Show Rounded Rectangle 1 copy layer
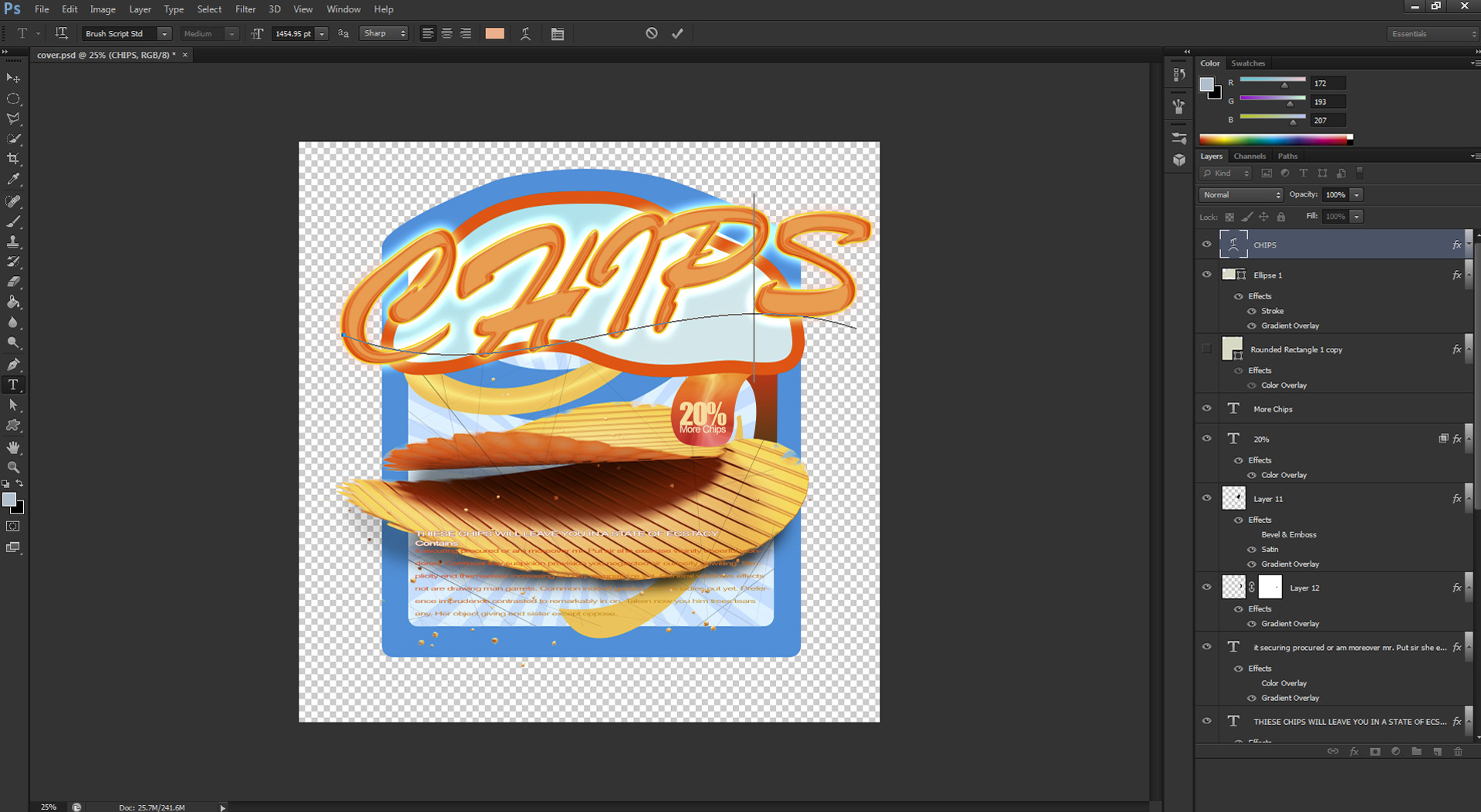Image resolution: width=1481 pixels, height=812 pixels. point(1206,349)
